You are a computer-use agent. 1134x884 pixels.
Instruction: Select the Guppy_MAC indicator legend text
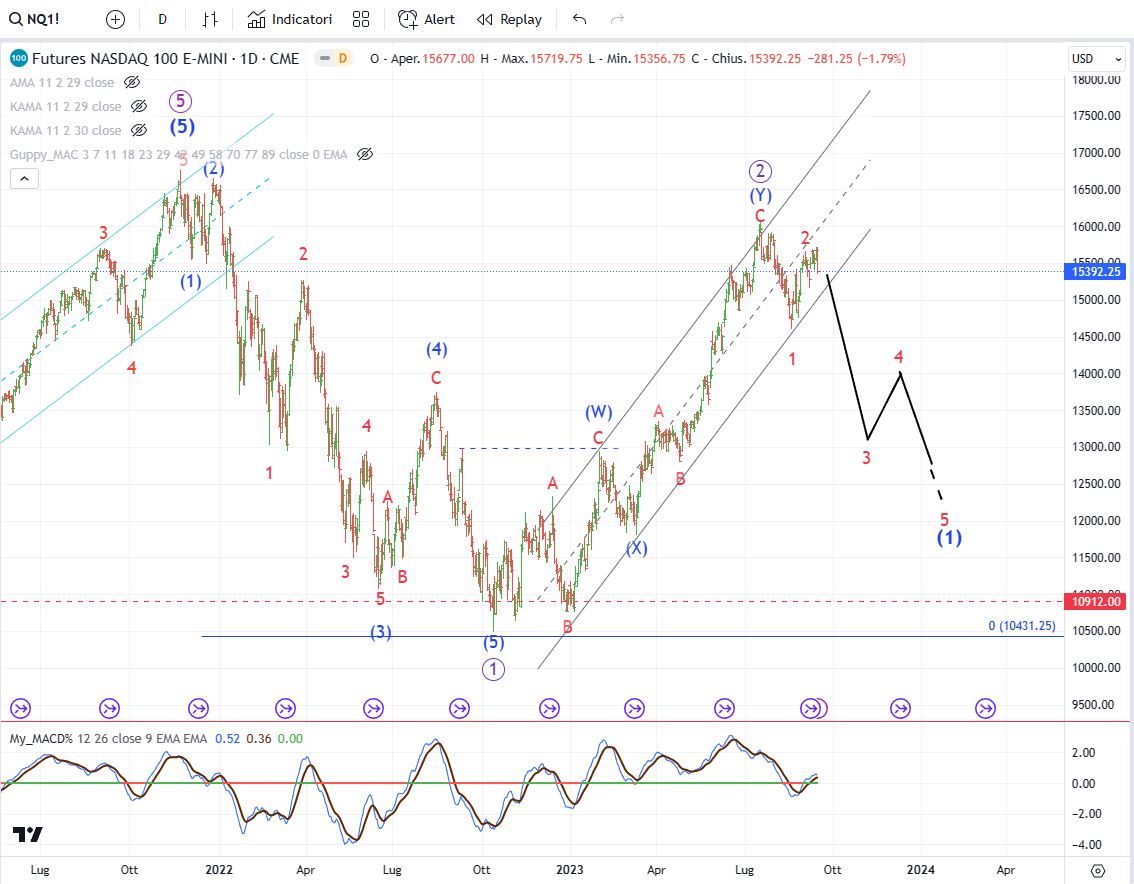click(x=179, y=154)
